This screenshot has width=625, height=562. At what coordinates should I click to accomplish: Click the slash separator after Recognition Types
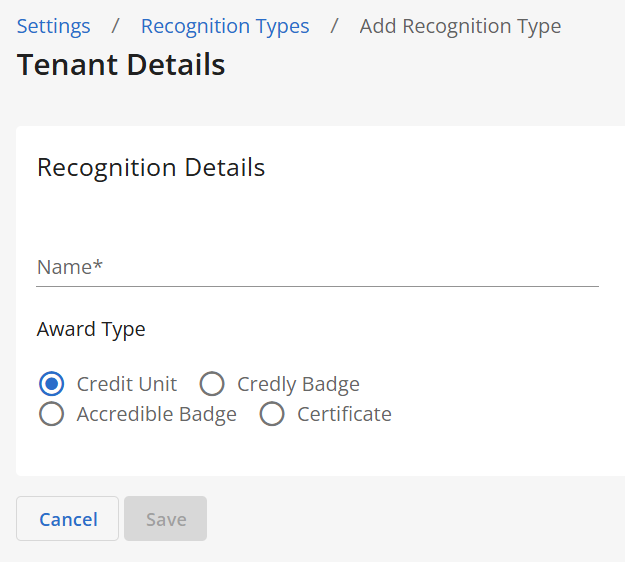(x=335, y=26)
